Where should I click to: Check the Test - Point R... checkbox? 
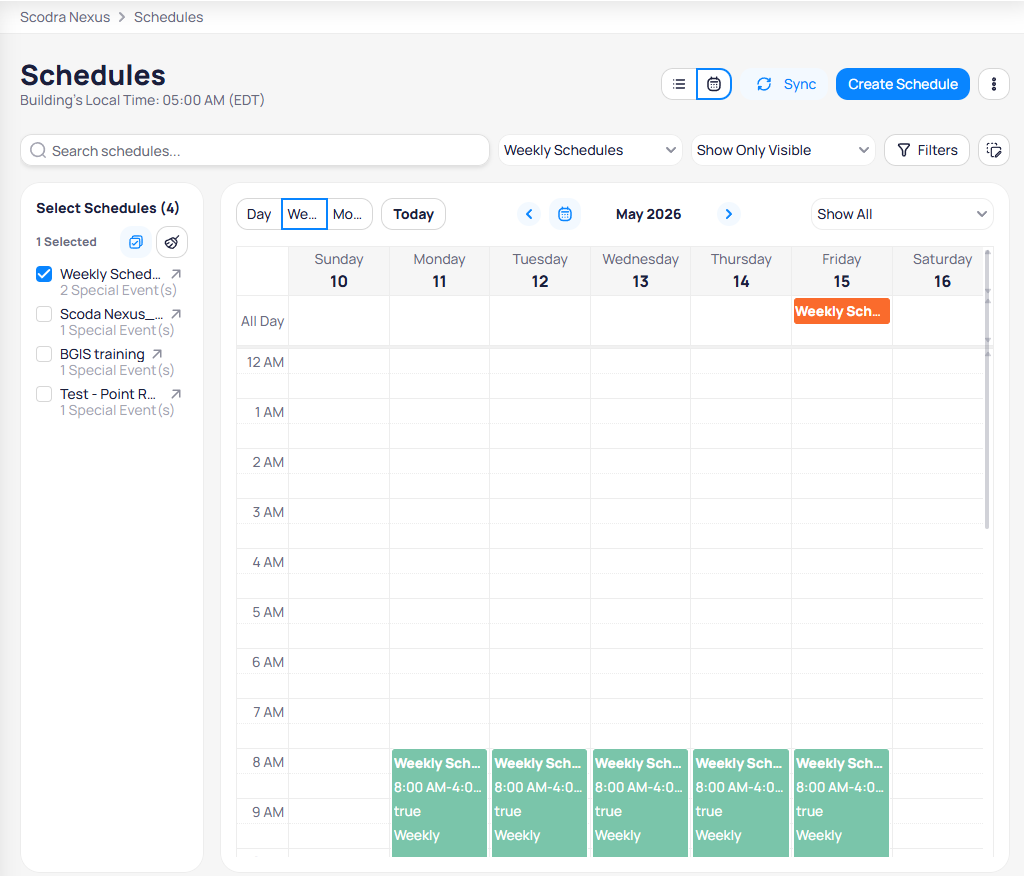click(x=44, y=394)
